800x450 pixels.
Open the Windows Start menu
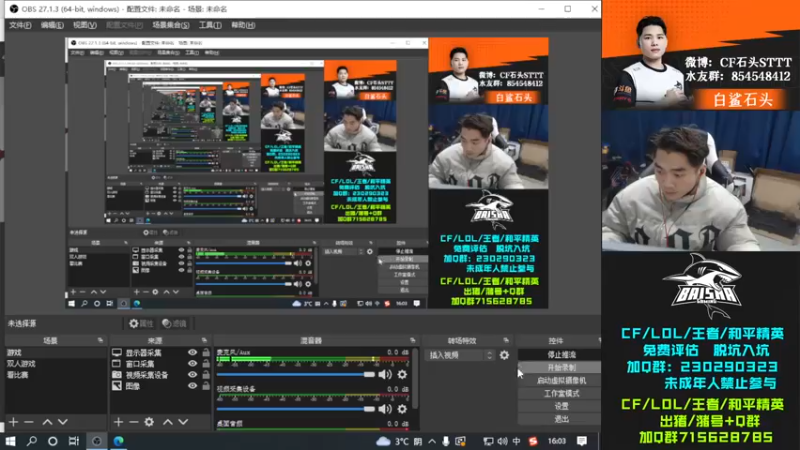click(10, 441)
